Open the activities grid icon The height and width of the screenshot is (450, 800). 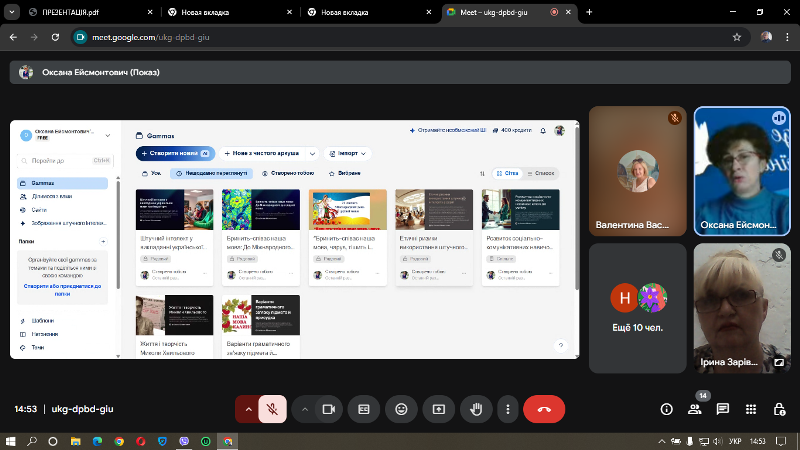click(751, 409)
